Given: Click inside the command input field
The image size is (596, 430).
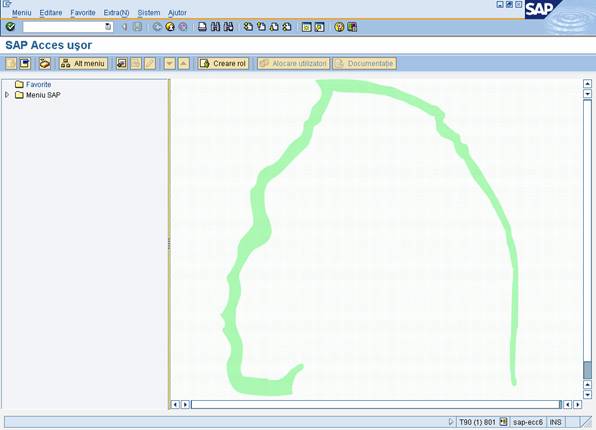Looking at the screenshot, I should (x=64, y=27).
